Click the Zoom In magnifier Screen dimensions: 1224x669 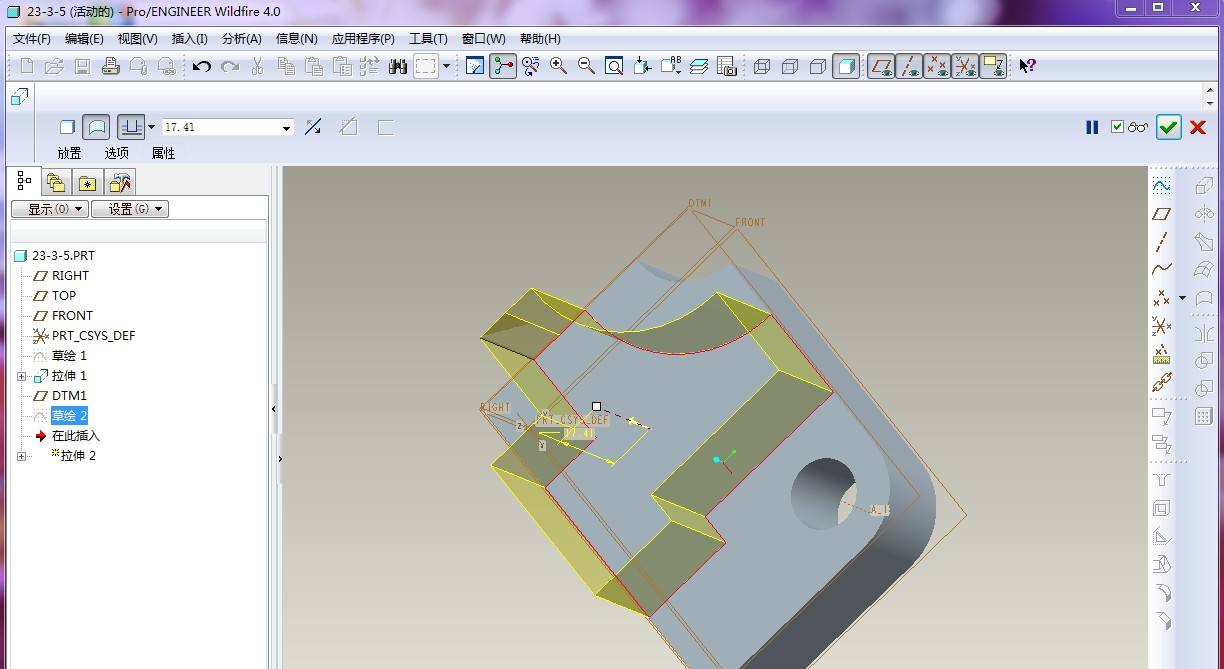[559, 66]
